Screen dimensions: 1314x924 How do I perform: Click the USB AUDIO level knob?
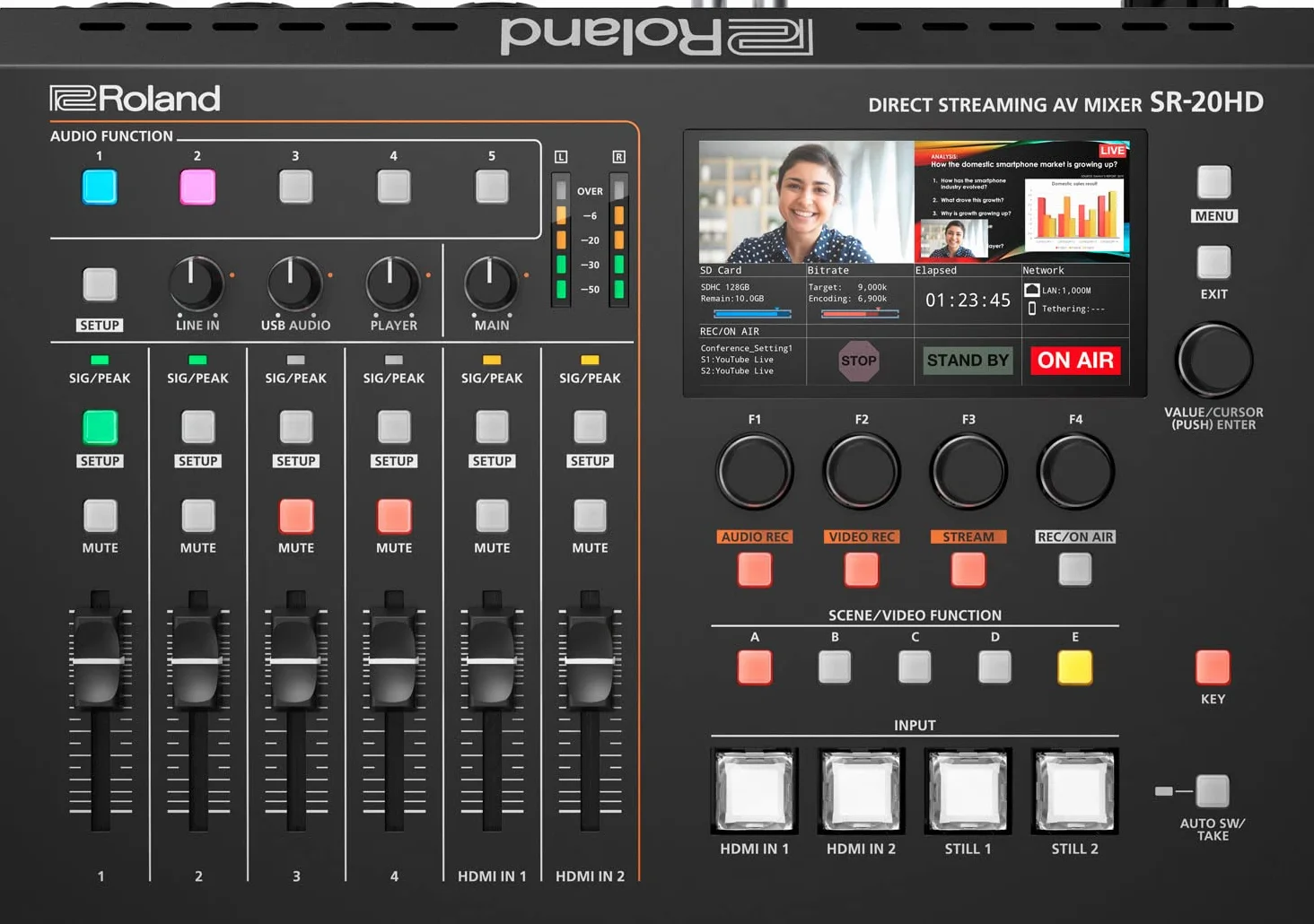coord(294,283)
